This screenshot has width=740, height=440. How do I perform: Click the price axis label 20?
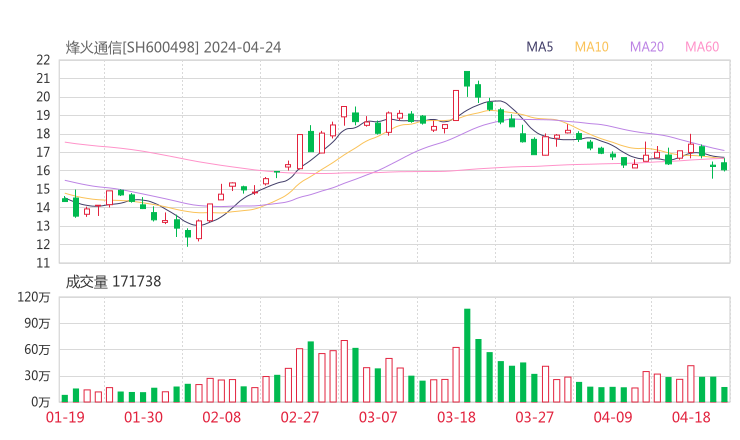43,97
